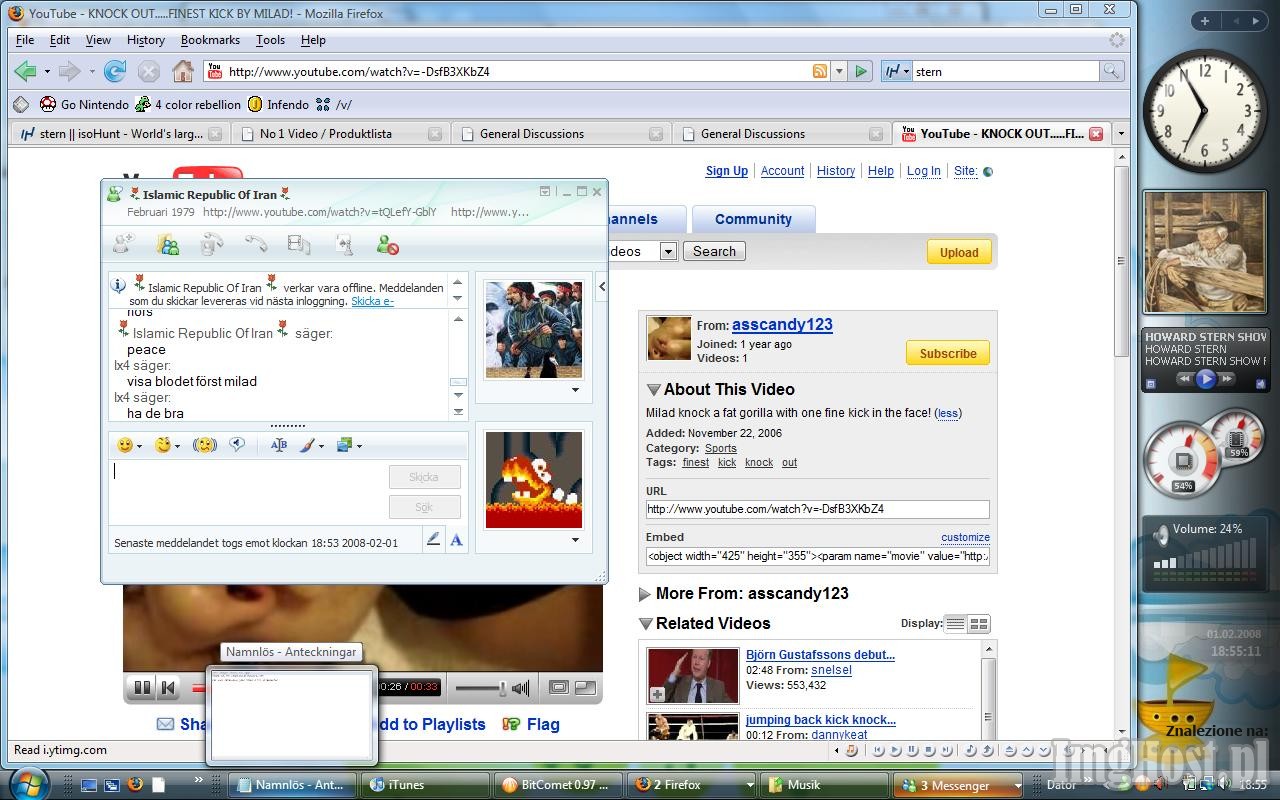
Task: Pause the YouTube video
Action: (142, 687)
